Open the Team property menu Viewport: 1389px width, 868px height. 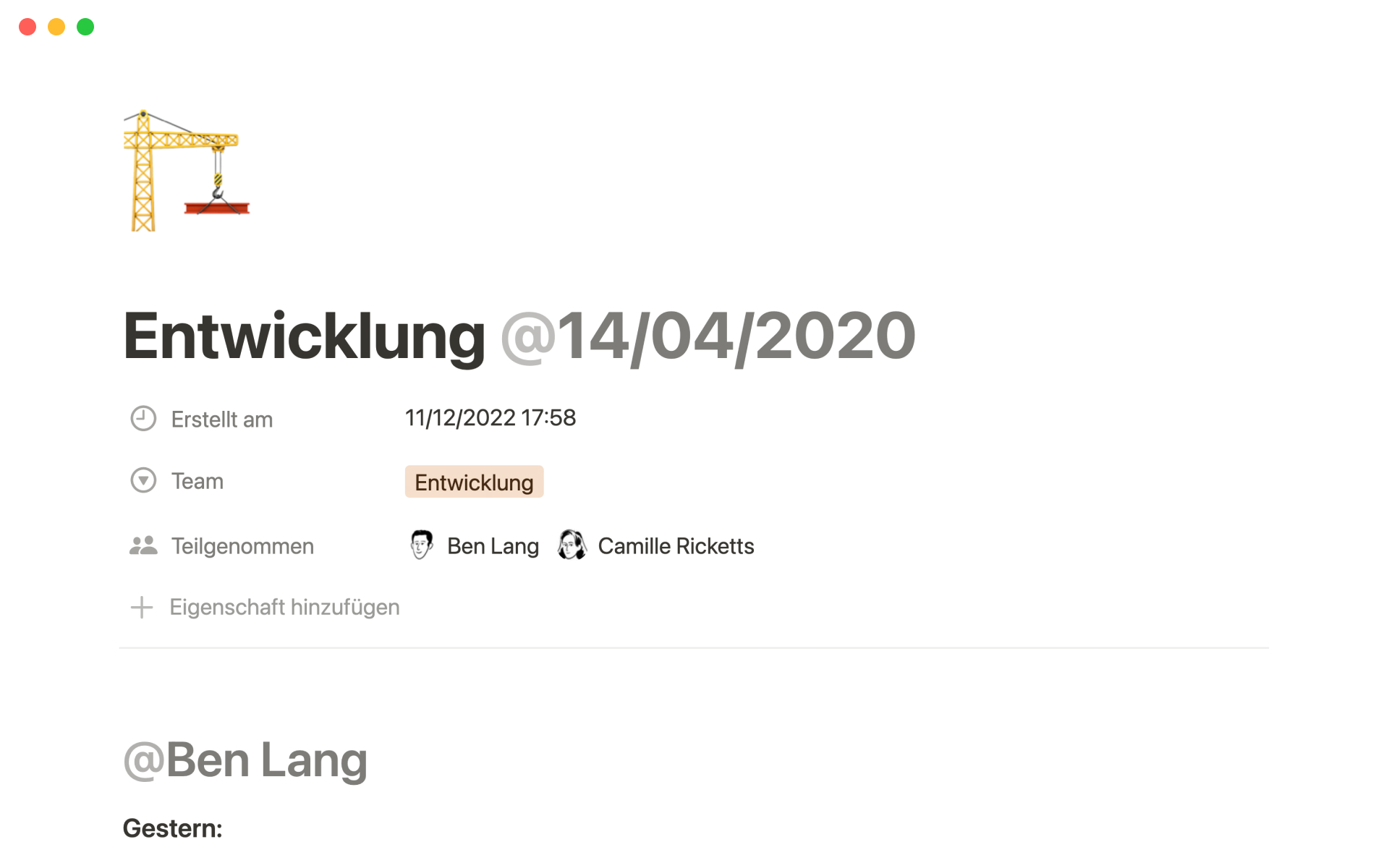pyautogui.click(x=197, y=482)
